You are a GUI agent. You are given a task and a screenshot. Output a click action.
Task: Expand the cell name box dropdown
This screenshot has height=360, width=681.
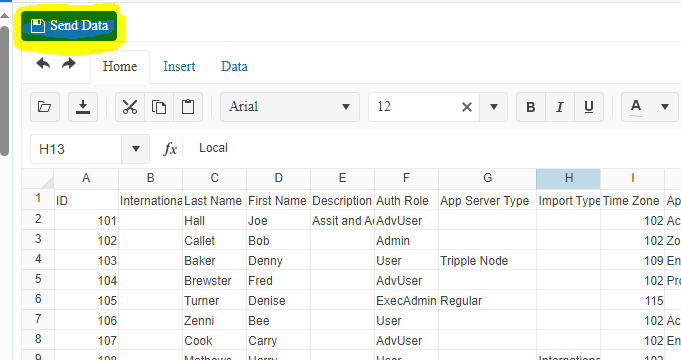pyautogui.click(x=136, y=149)
